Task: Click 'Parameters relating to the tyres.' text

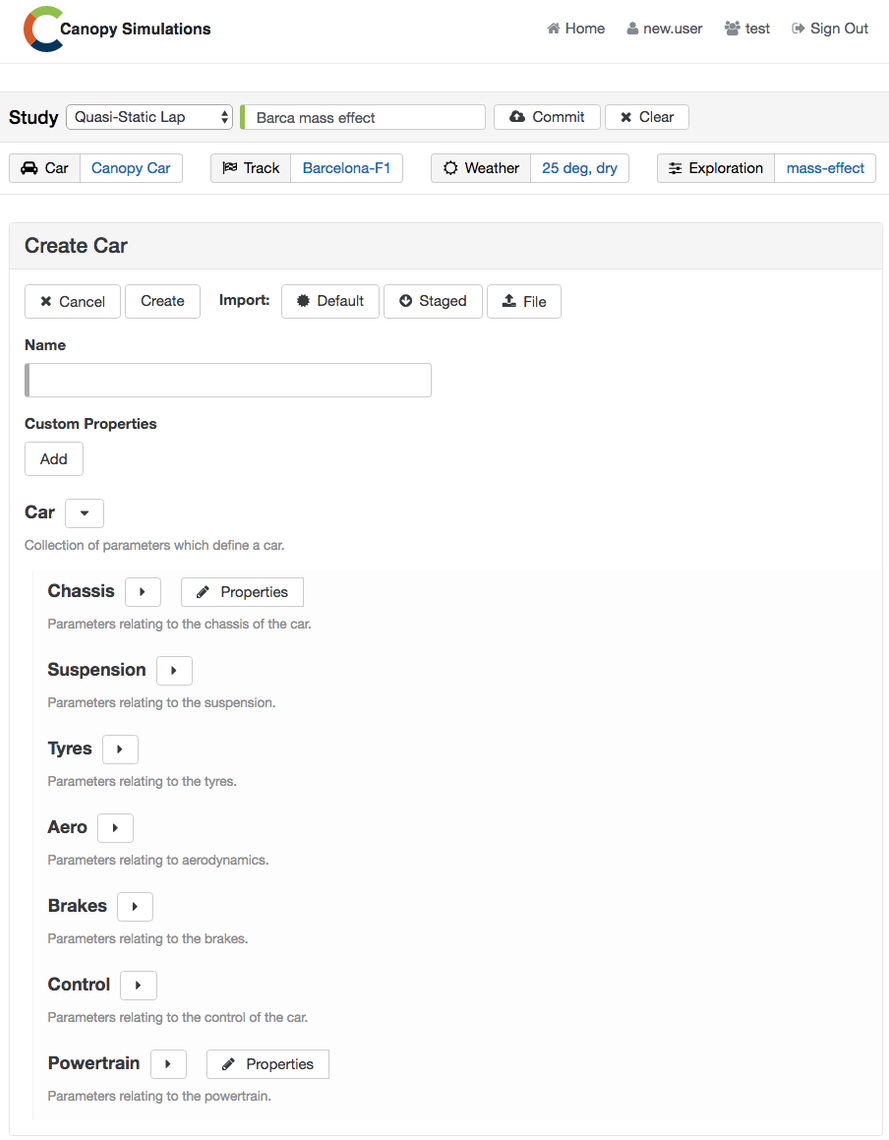Action: (142, 782)
